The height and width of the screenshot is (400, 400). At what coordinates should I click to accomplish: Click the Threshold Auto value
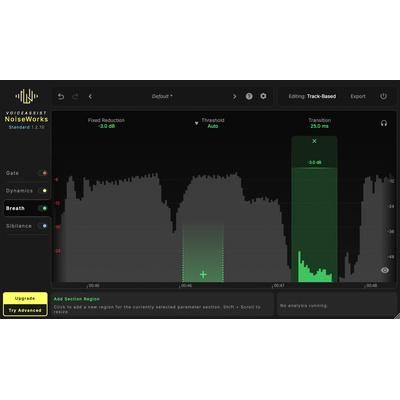tap(213, 126)
